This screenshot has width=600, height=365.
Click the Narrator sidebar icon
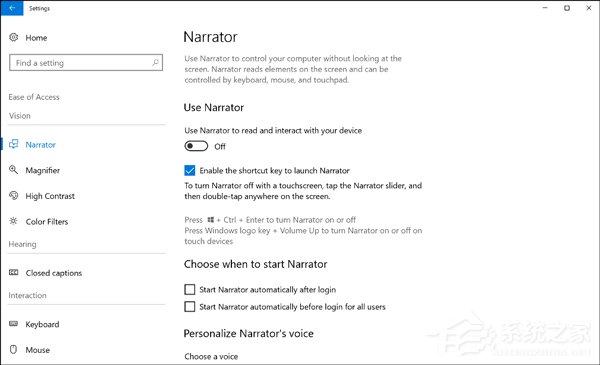tap(14, 144)
